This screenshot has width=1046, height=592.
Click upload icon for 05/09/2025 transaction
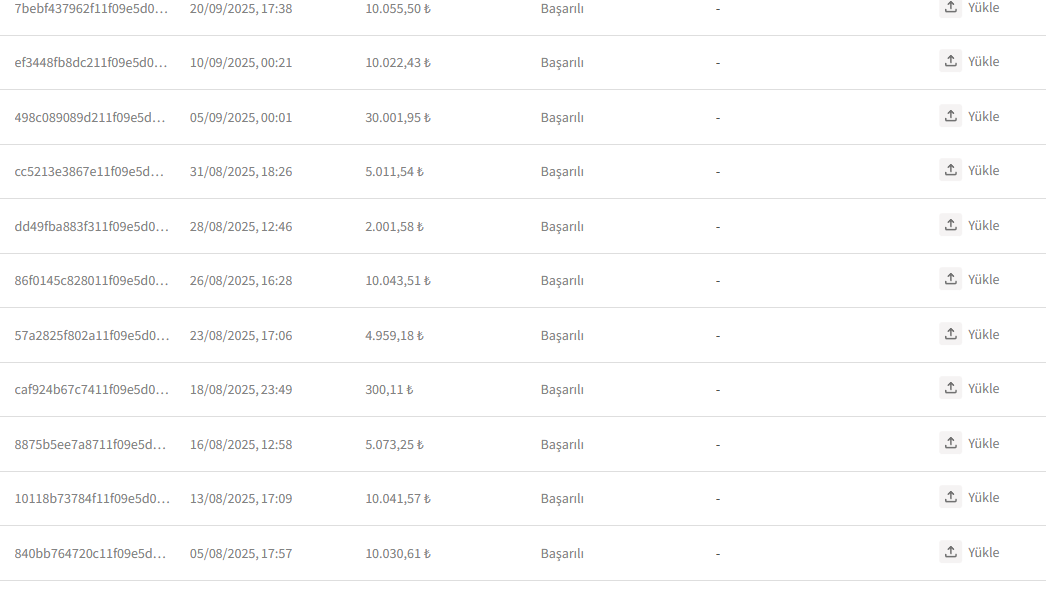[951, 115]
